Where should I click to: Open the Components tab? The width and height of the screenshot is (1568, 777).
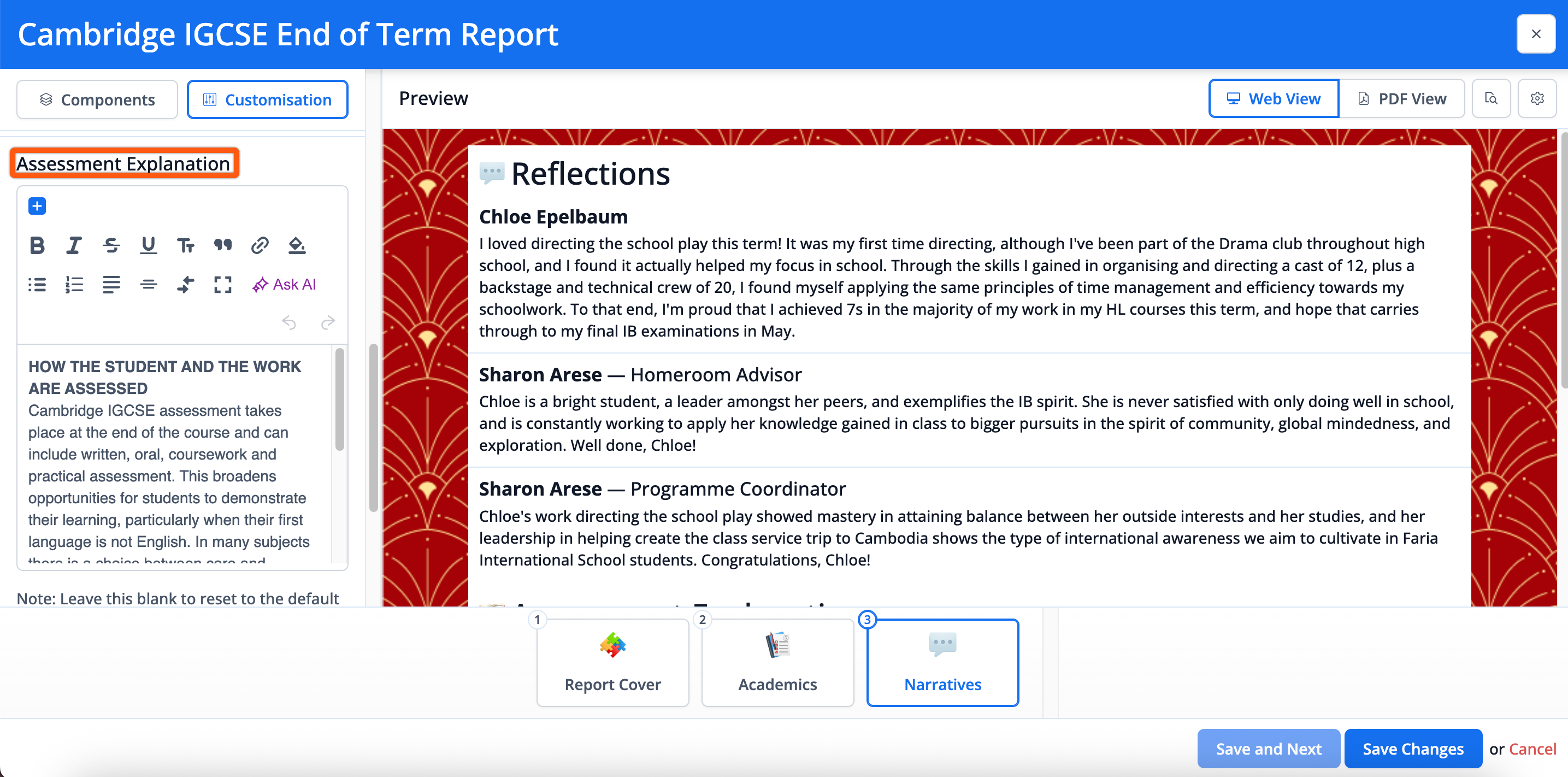(x=97, y=100)
